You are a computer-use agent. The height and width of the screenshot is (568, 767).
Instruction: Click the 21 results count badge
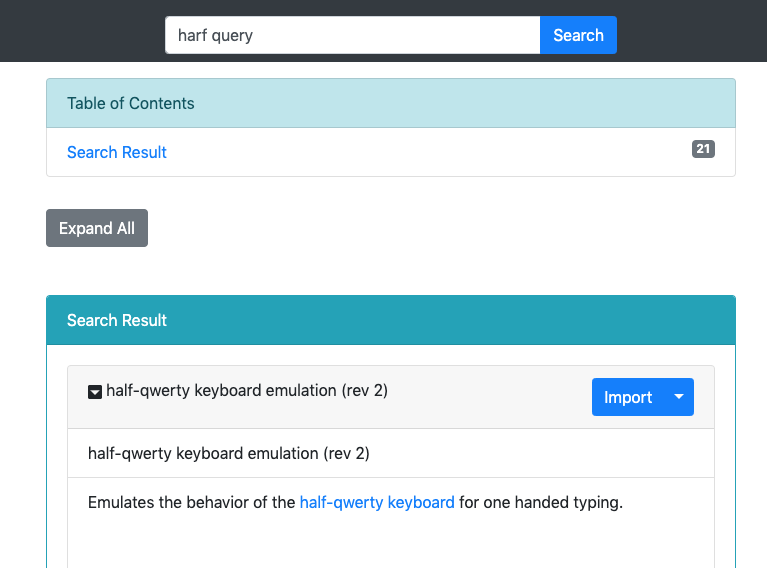[703, 149]
